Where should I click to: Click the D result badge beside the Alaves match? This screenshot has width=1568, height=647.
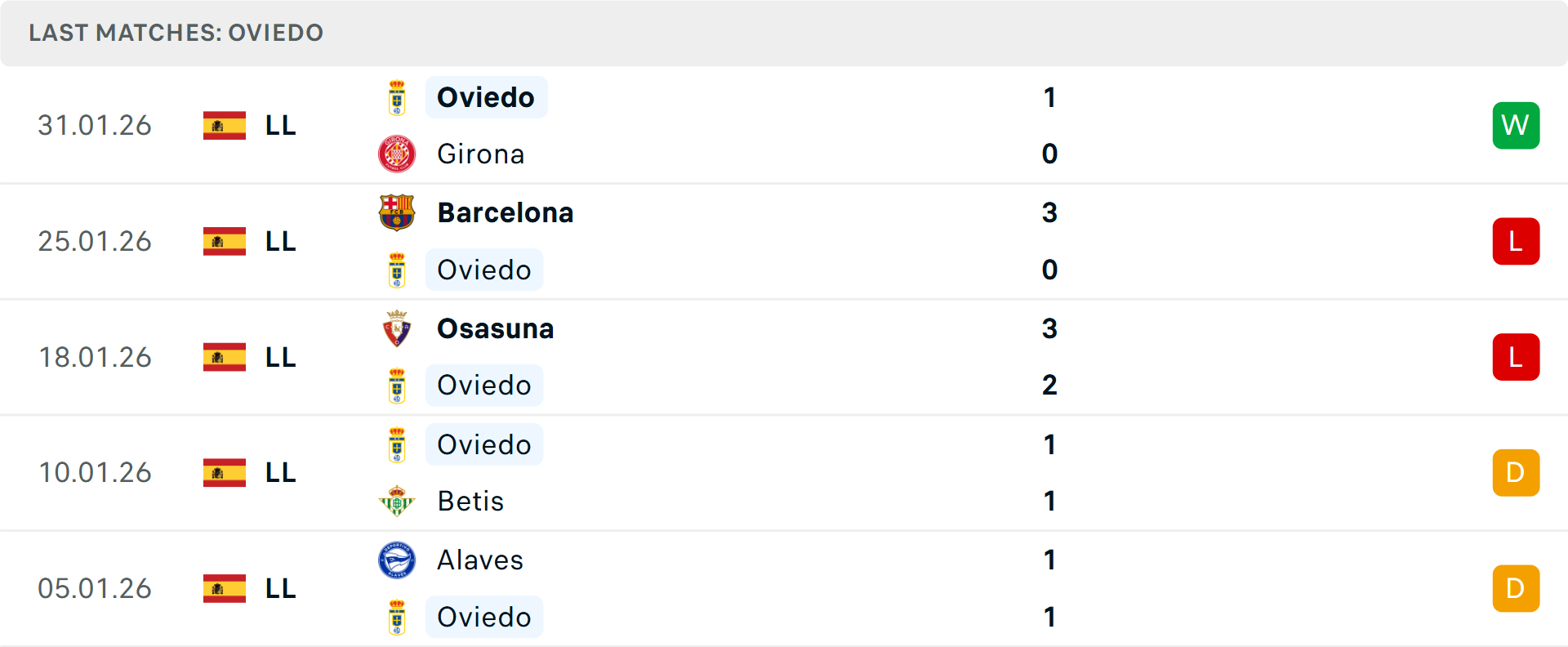1516,588
